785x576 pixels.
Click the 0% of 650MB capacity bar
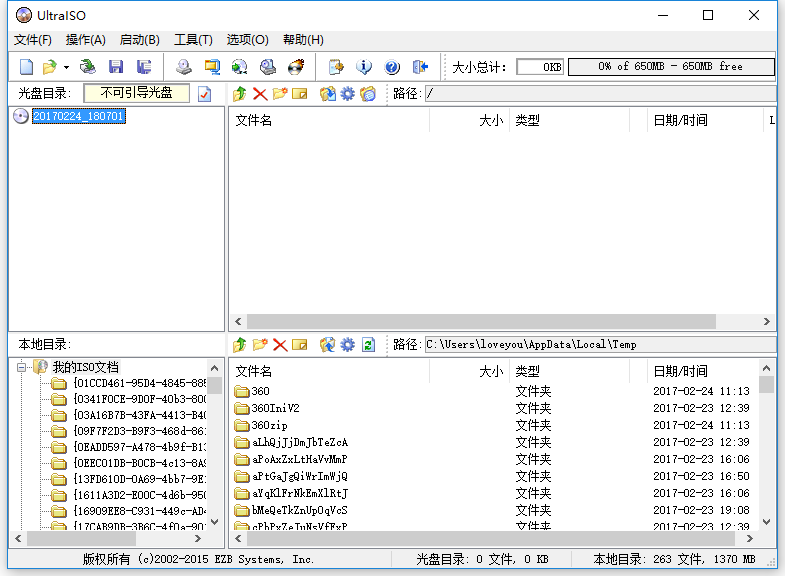(x=671, y=67)
